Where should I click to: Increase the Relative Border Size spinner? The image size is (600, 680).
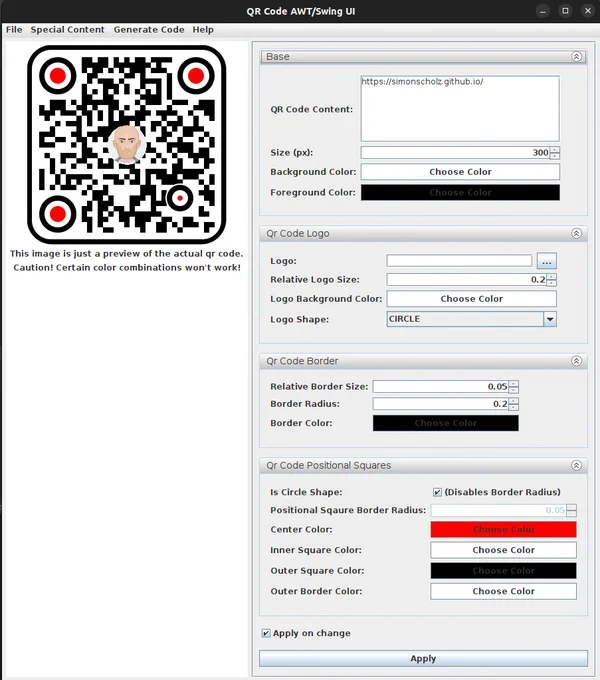[513, 383]
